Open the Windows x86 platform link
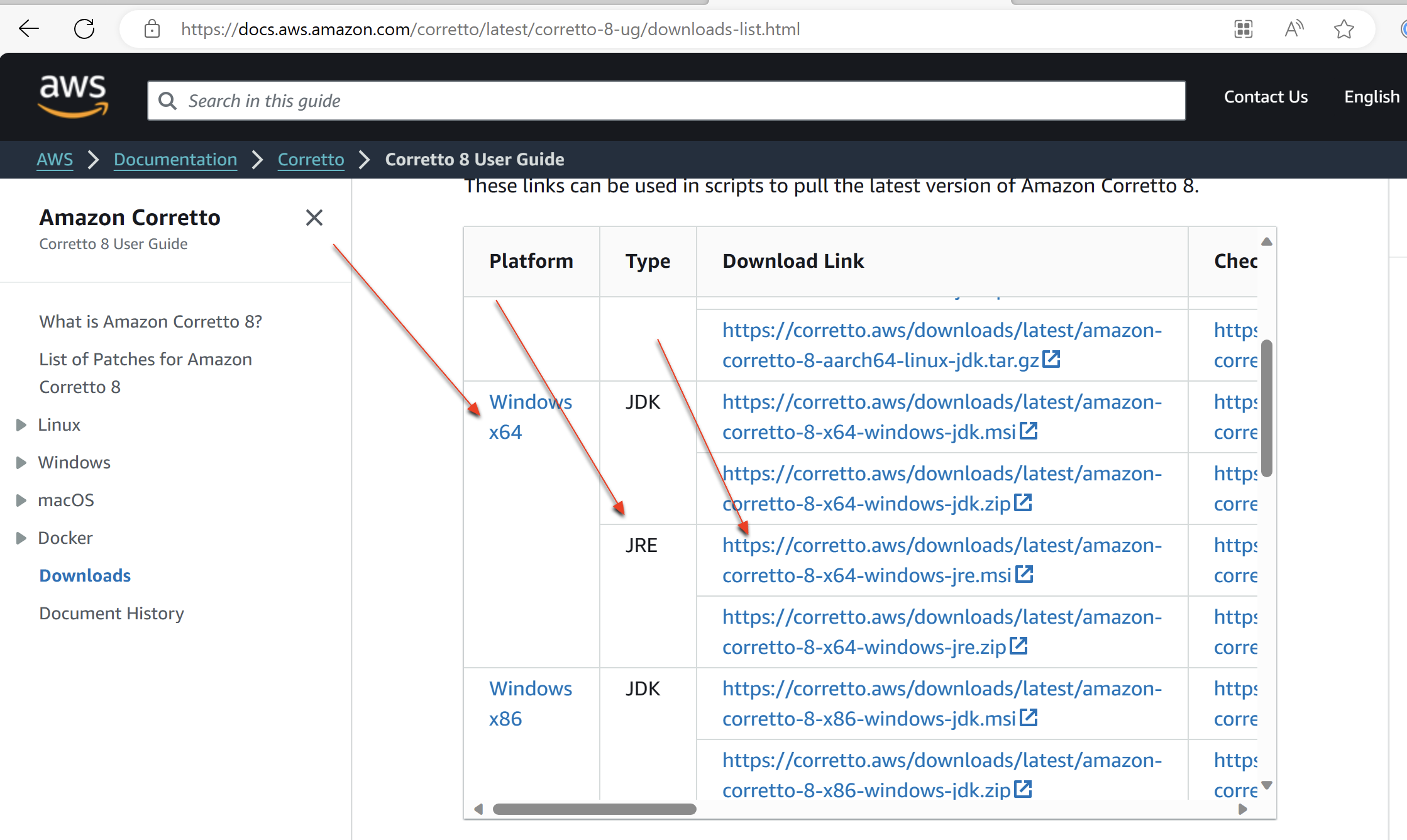Viewport: 1407px width, 840px height. [531, 704]
